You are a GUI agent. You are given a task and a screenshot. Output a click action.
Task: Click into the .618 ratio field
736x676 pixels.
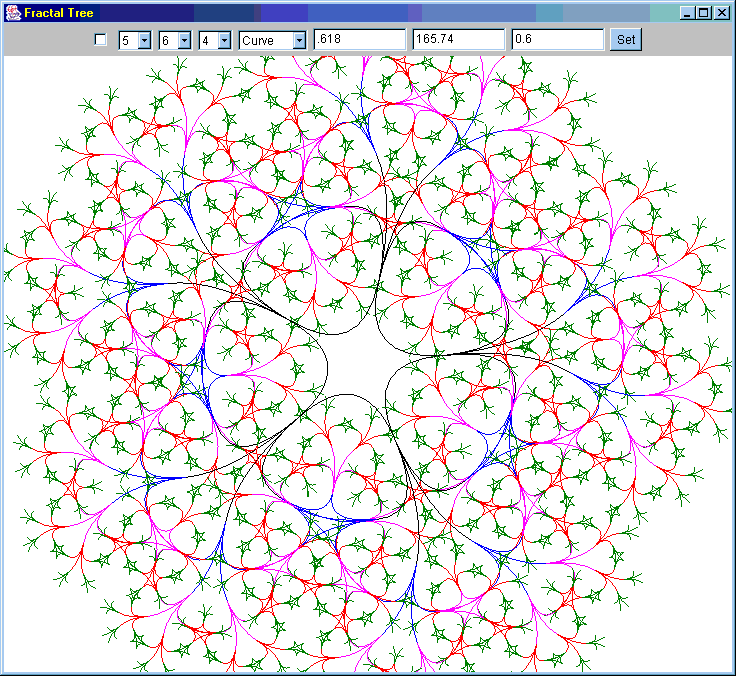coord(359,40)
